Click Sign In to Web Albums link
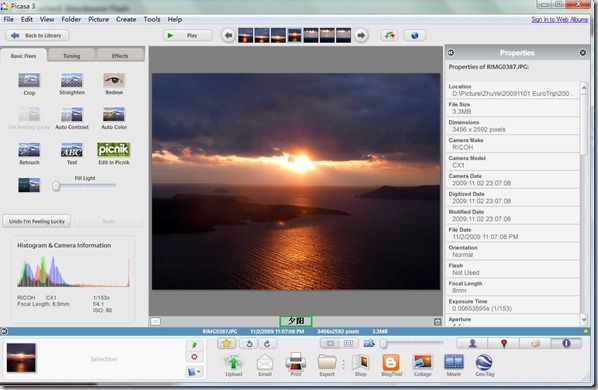This screenshot has width=598, height=390. (559, 19)
